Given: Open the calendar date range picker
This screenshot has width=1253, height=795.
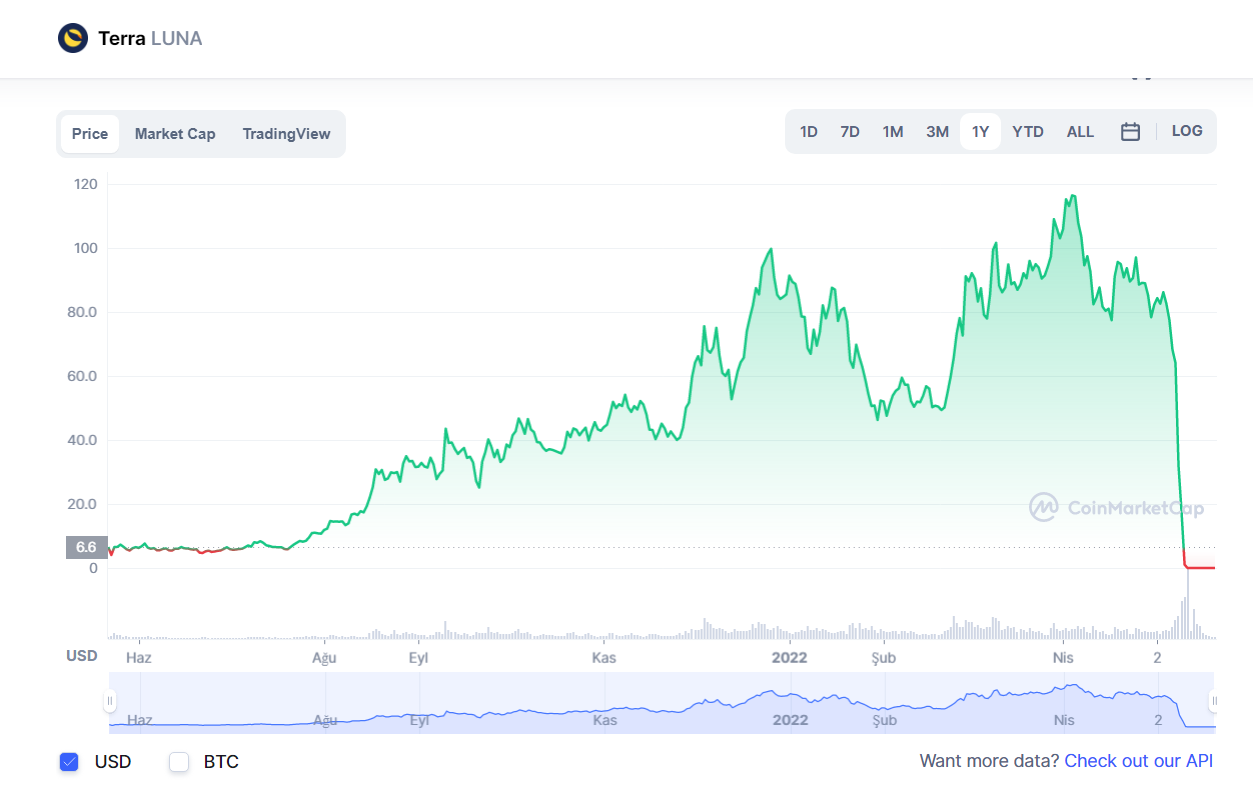Looking at the screenshot, I should [x=1130, y=132].
